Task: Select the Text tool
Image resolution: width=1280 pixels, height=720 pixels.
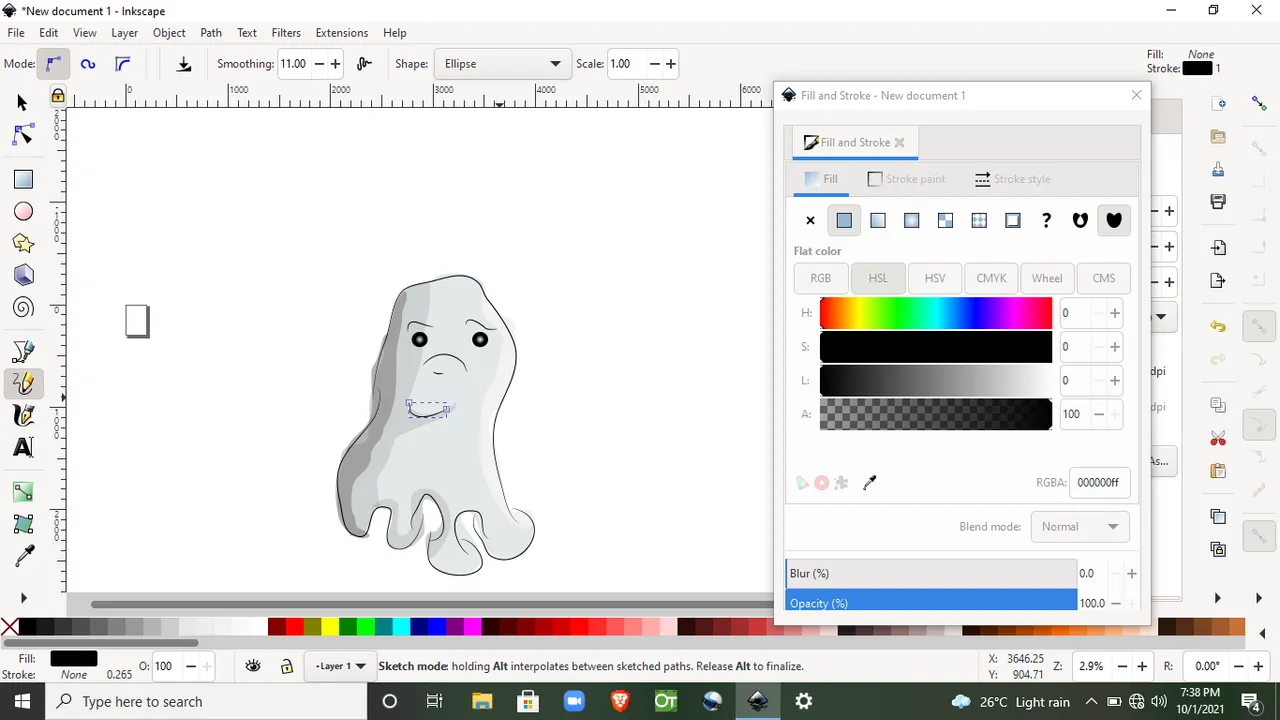Action: click(23, 447)
